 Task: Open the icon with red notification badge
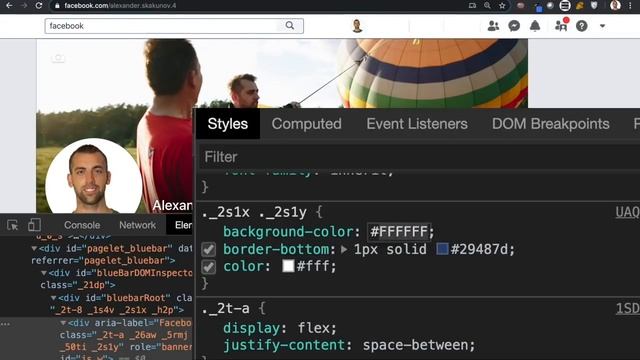(561, 25)
